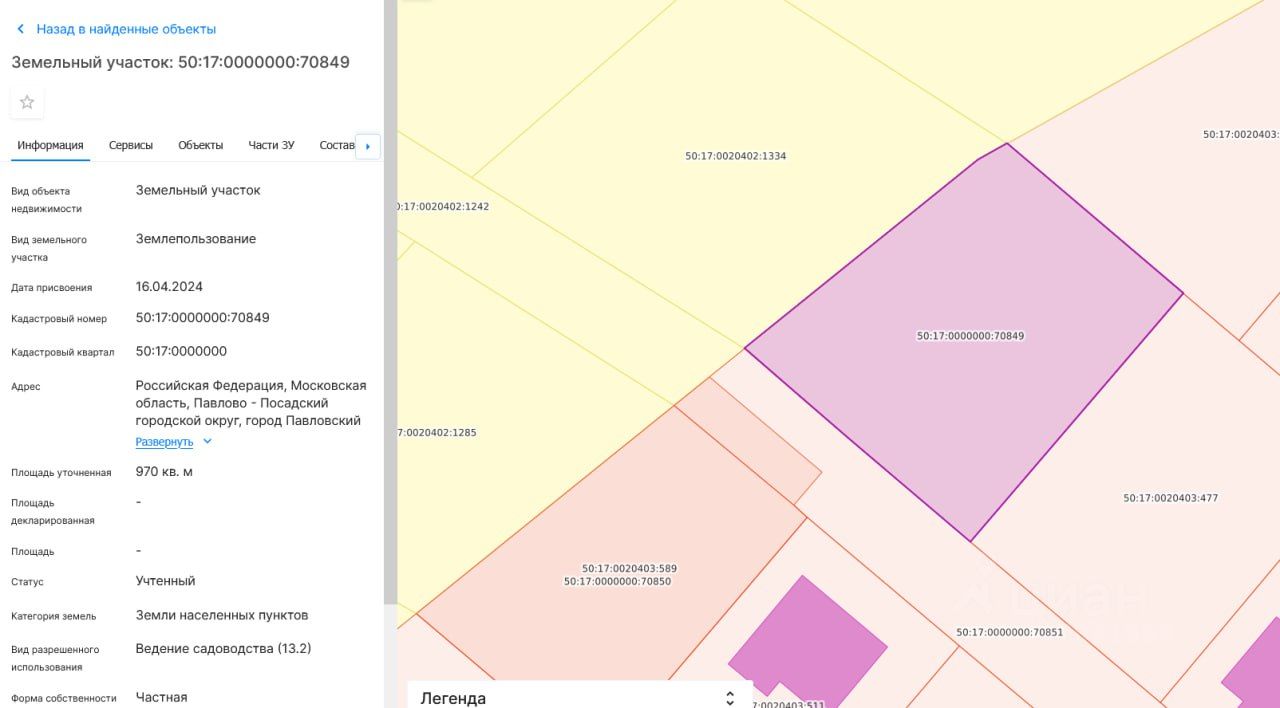The width and height of the screenshot is (1280, 708).
Task: Click the label Форма собственности
Action: [64, 699]
